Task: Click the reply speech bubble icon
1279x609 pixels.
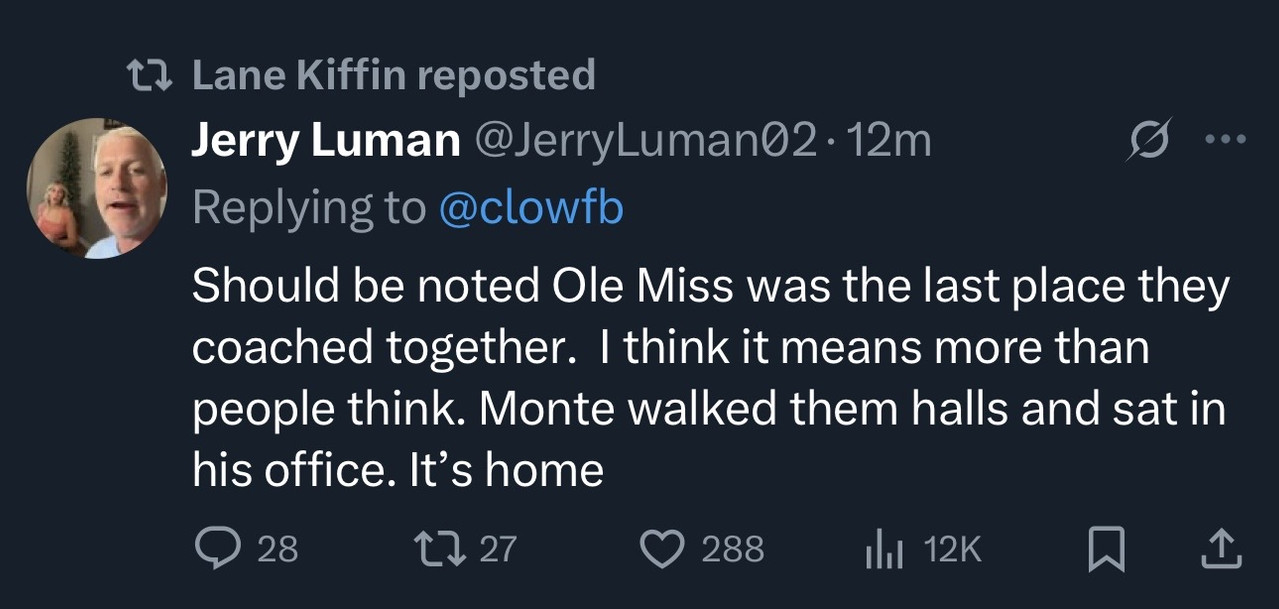Action: point(217,548)
